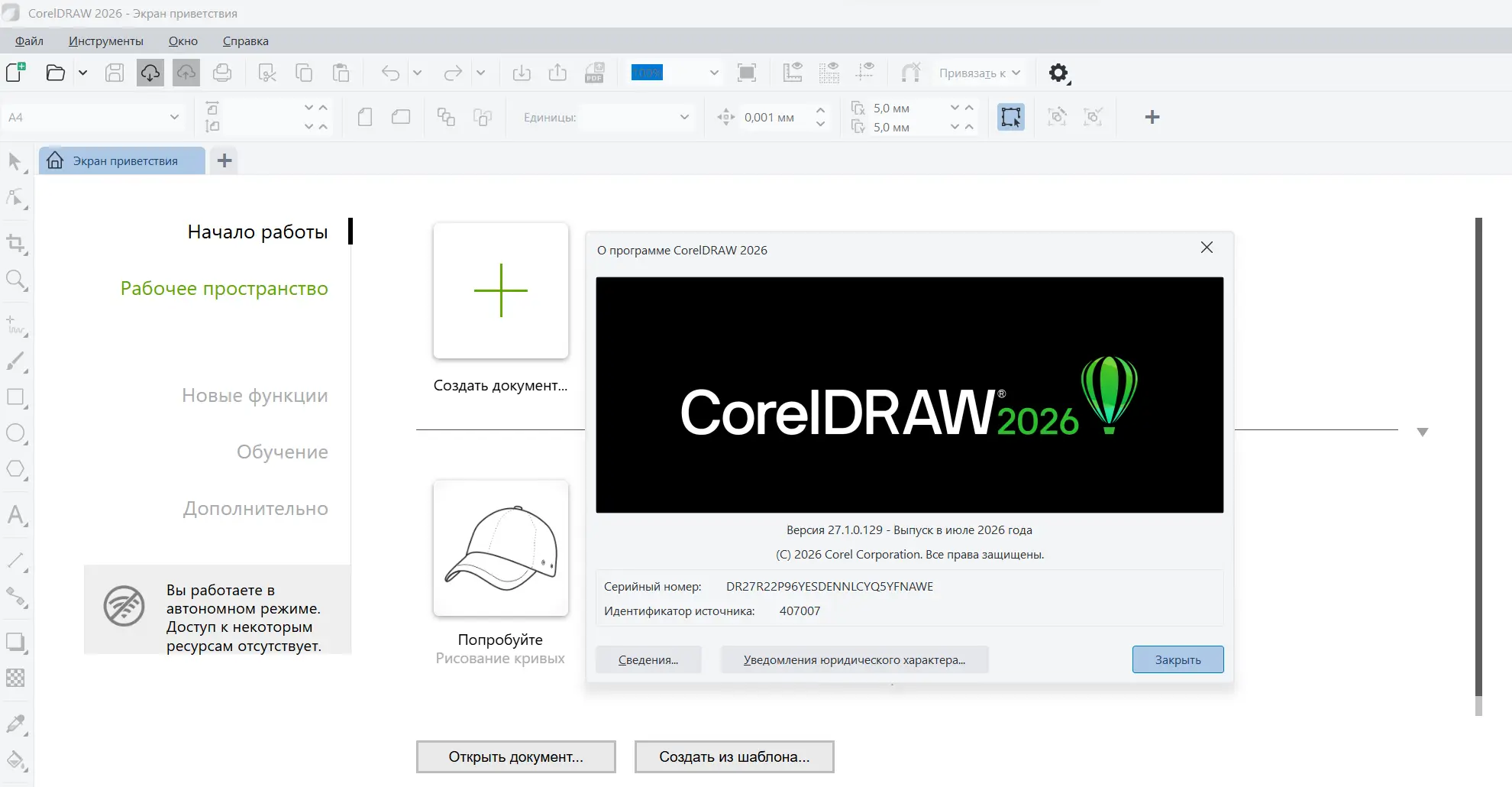Viewport: 1512px width, 787px height.
Task: Click the Cut scissors icon
Action: point(267,73)
